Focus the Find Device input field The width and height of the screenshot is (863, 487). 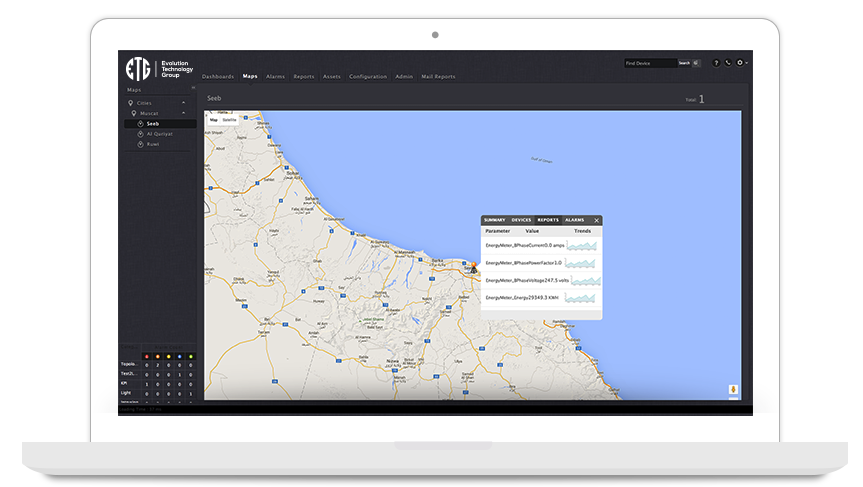click(x=651, y=63)
